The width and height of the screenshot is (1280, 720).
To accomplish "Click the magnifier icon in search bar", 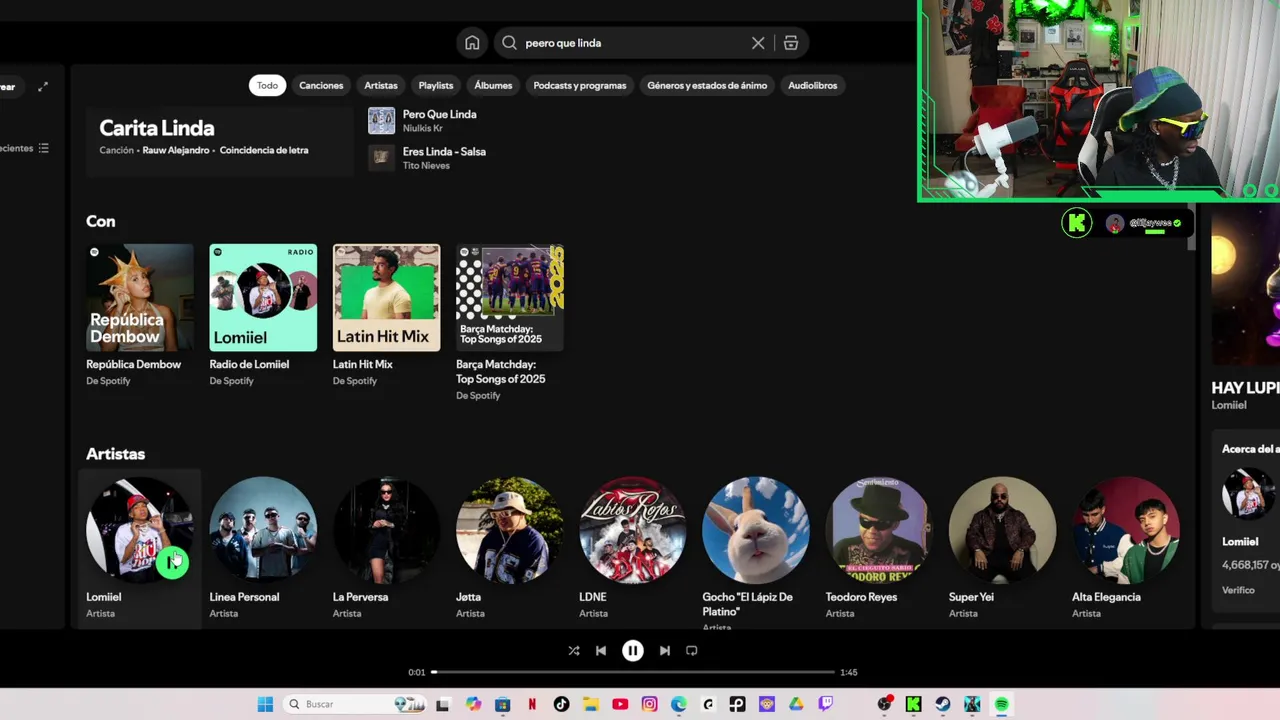I will [509, 43].
